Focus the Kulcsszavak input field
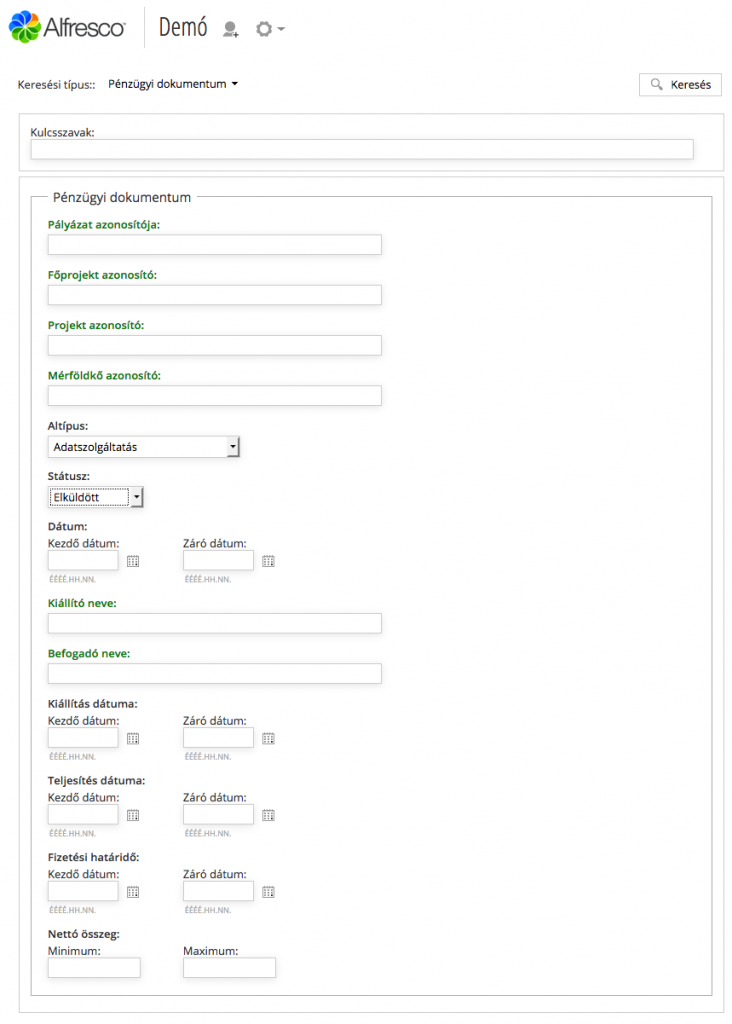This screenshot has height=1024, width=732. coord(362,149)
